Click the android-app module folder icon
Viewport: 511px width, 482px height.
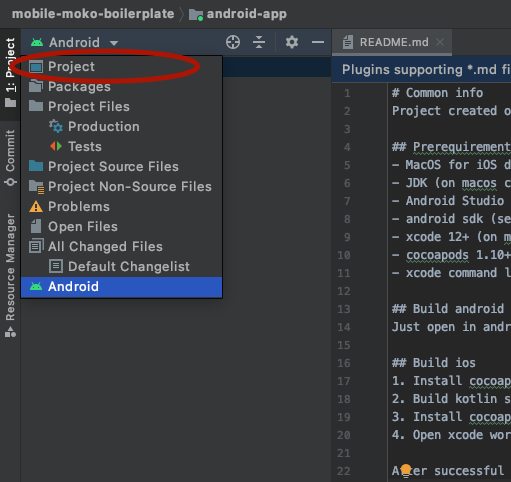point(196,15)
